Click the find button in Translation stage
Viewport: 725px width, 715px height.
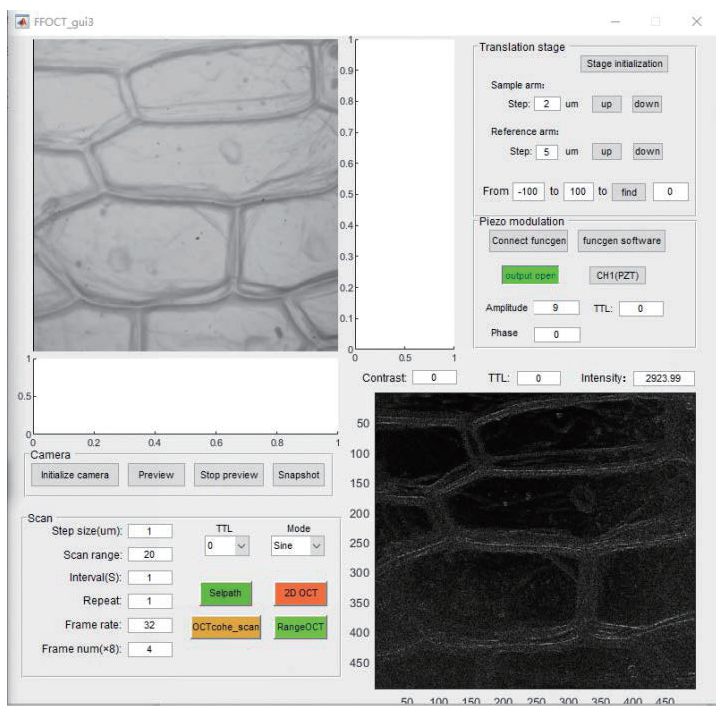point(628,192)
